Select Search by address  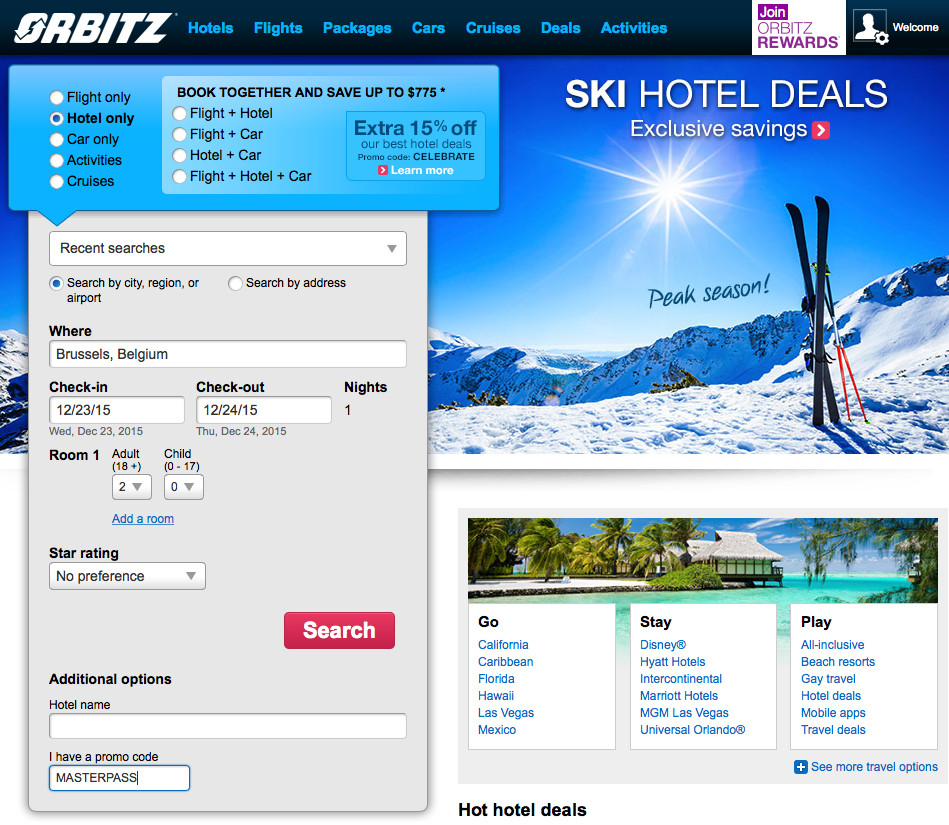235,283
